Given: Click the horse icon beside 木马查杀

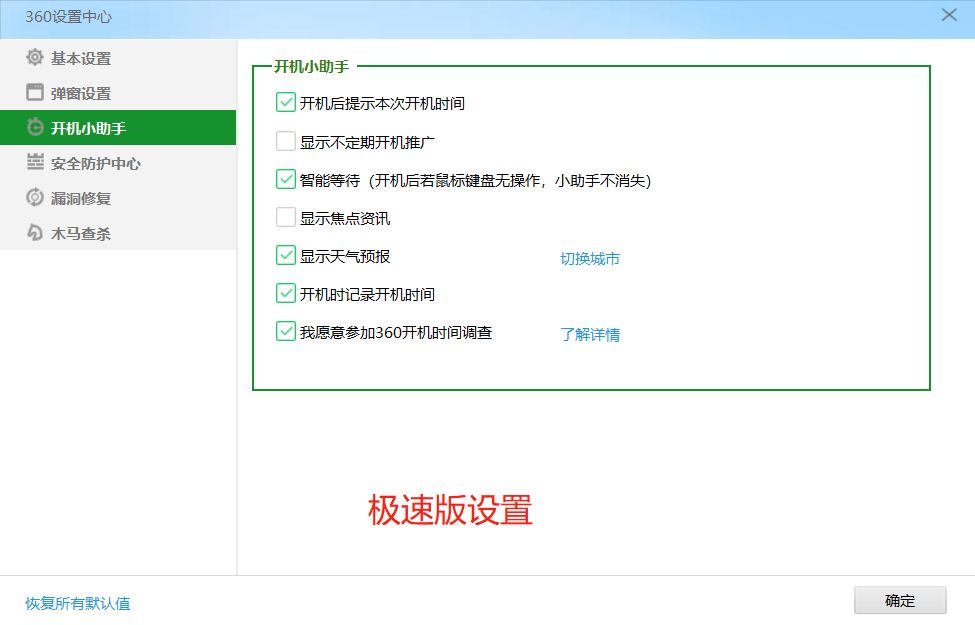Looking at the screenshot, I should [35, 233].
